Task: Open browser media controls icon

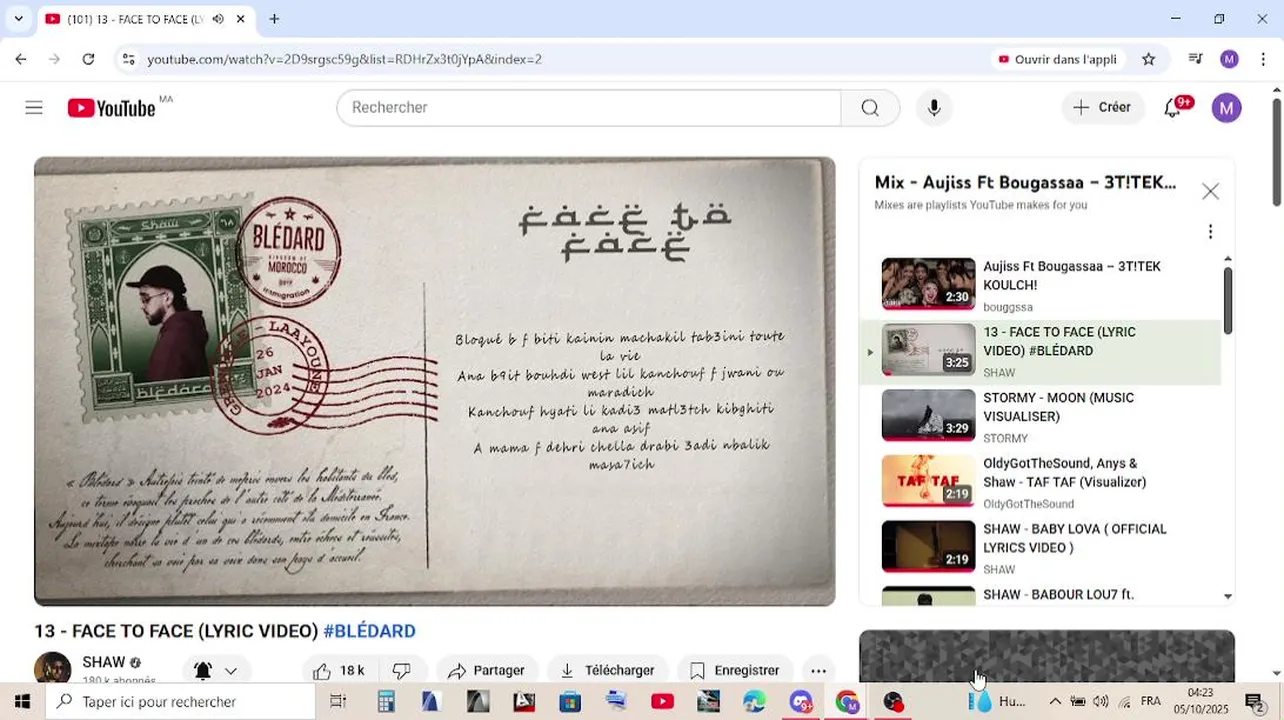Action: click(x=1195, y=59)
